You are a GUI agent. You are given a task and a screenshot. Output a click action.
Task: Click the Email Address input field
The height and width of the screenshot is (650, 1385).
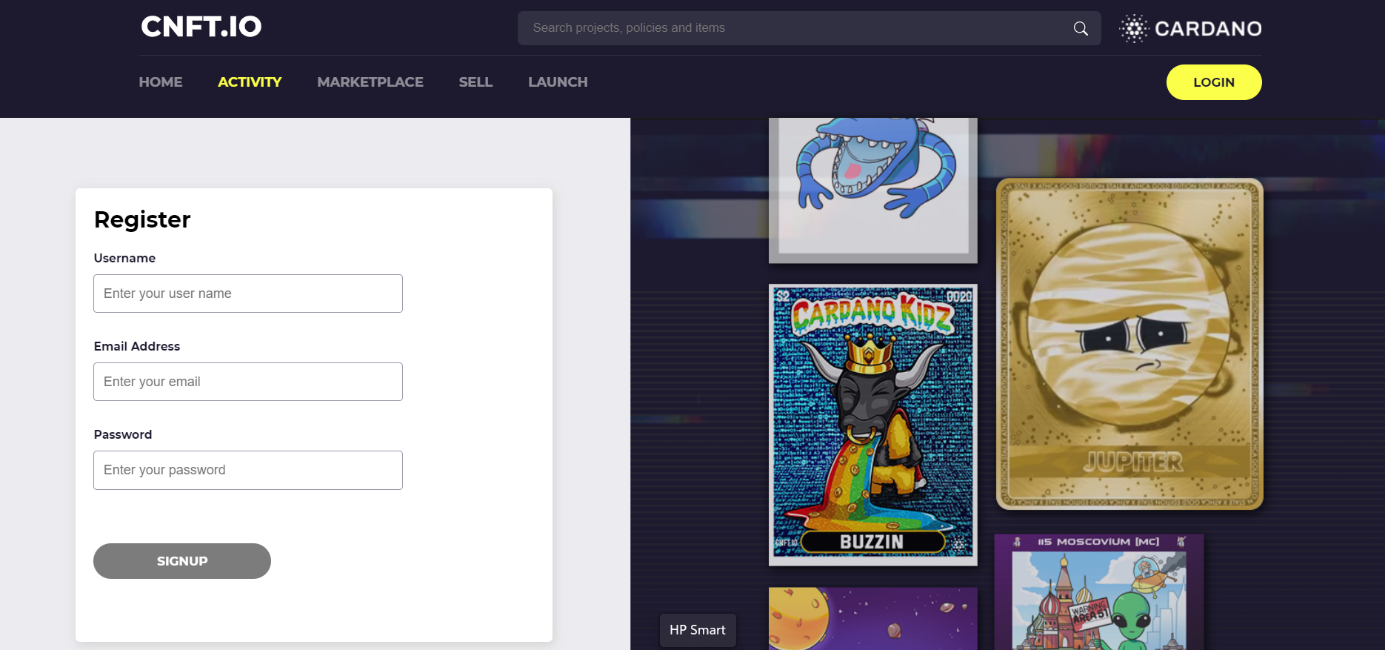pos(248,381)
